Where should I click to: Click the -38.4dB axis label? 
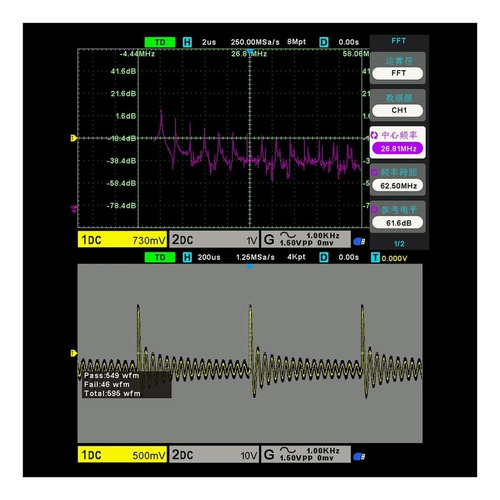point(121,161)
